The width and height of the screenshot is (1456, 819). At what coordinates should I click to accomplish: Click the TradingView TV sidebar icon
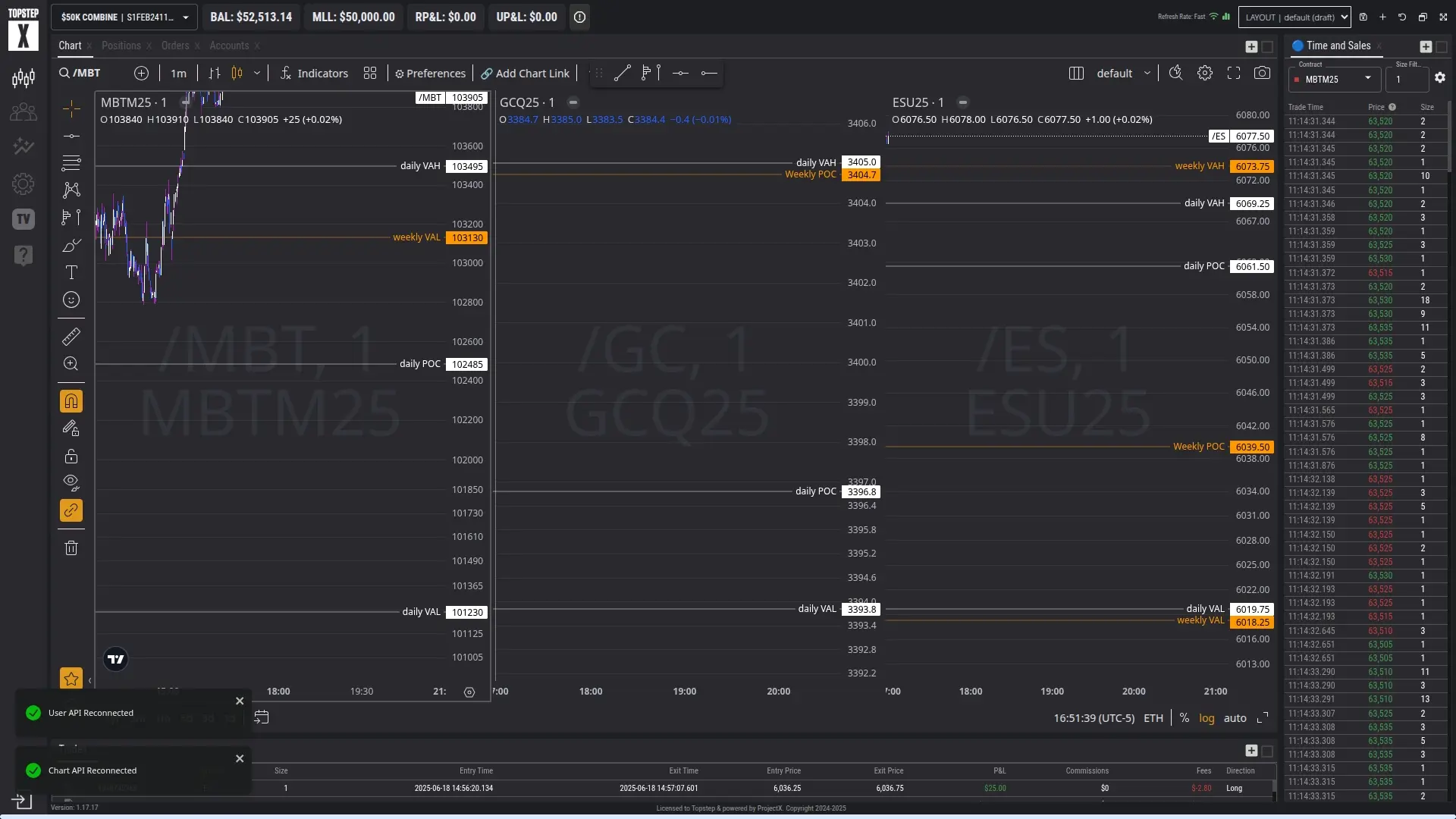pos(24,219)
